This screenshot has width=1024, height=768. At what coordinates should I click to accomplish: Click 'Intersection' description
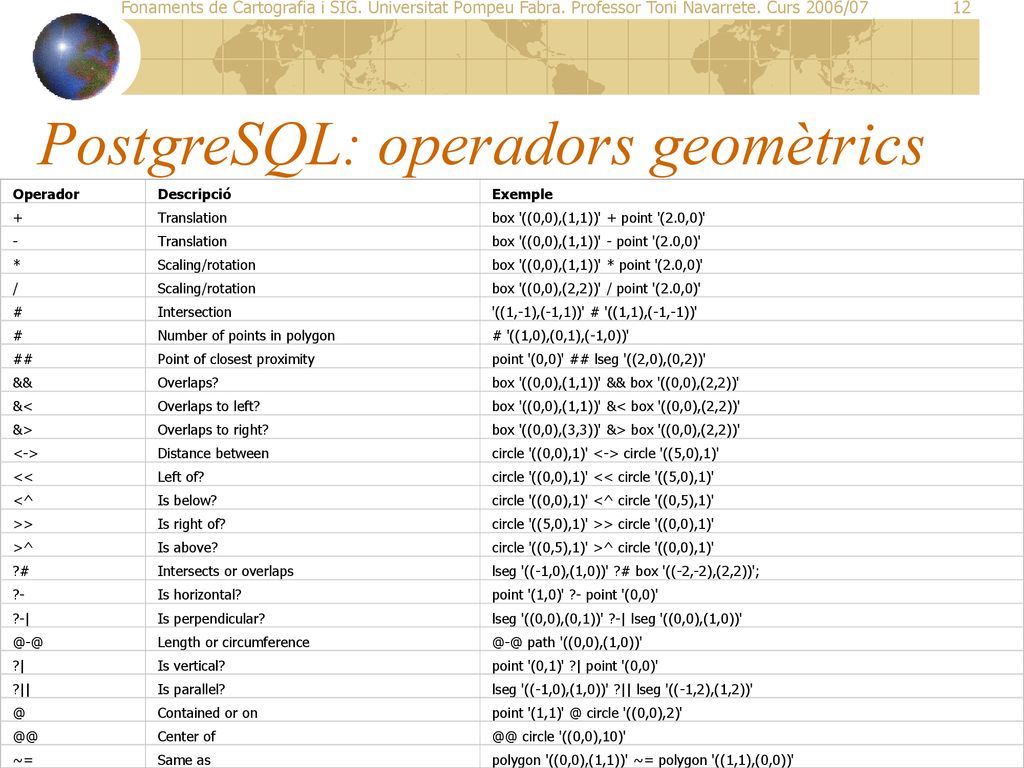pos(194,312)
